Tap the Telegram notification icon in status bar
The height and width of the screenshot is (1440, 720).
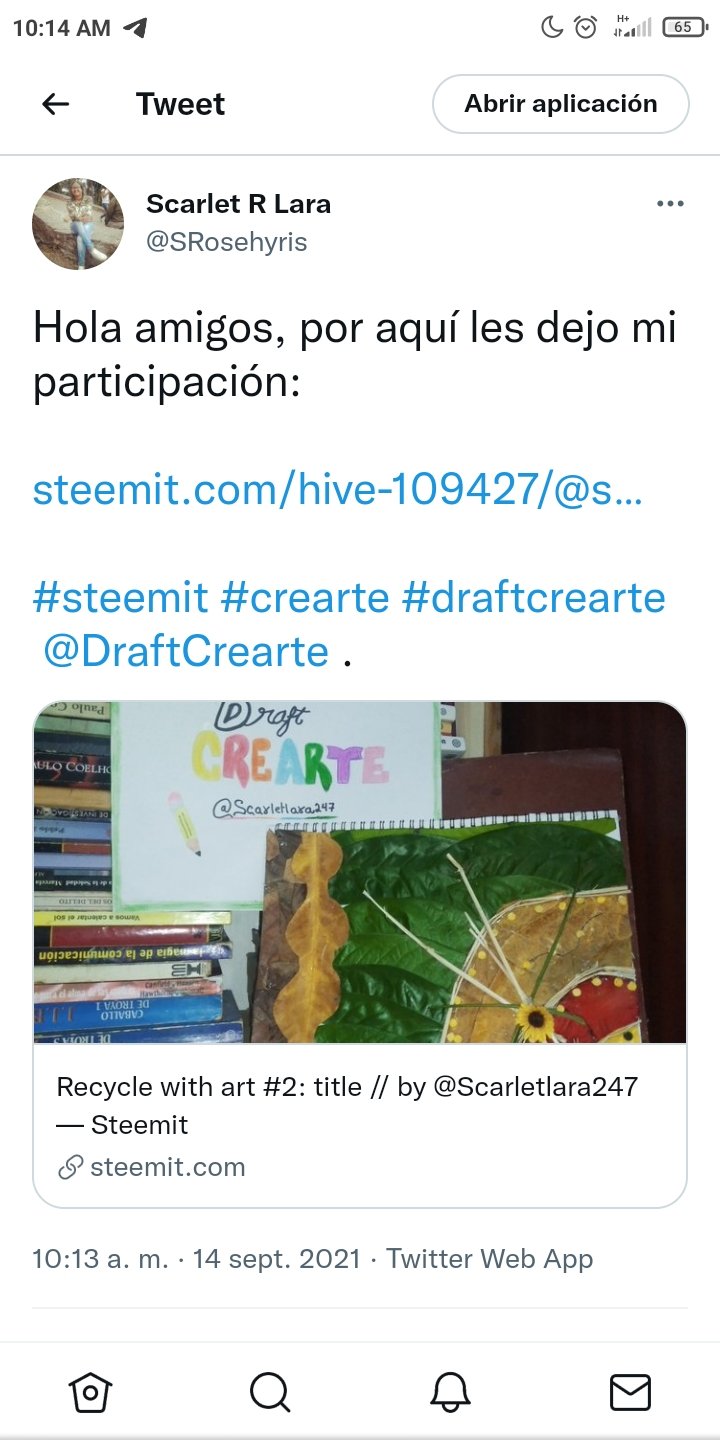[135, 28]
